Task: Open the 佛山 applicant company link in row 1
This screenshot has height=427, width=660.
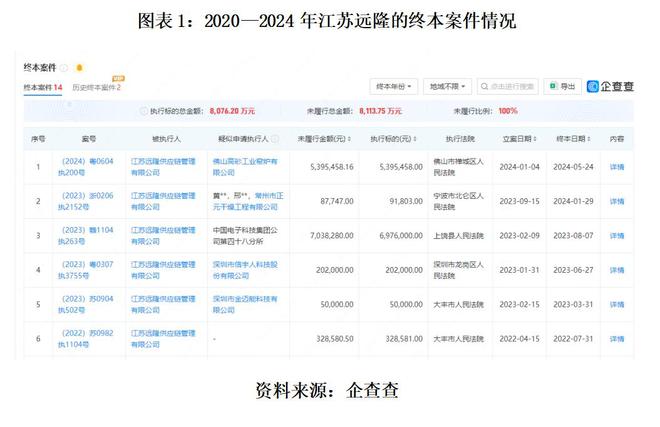Action: (245, 167)
